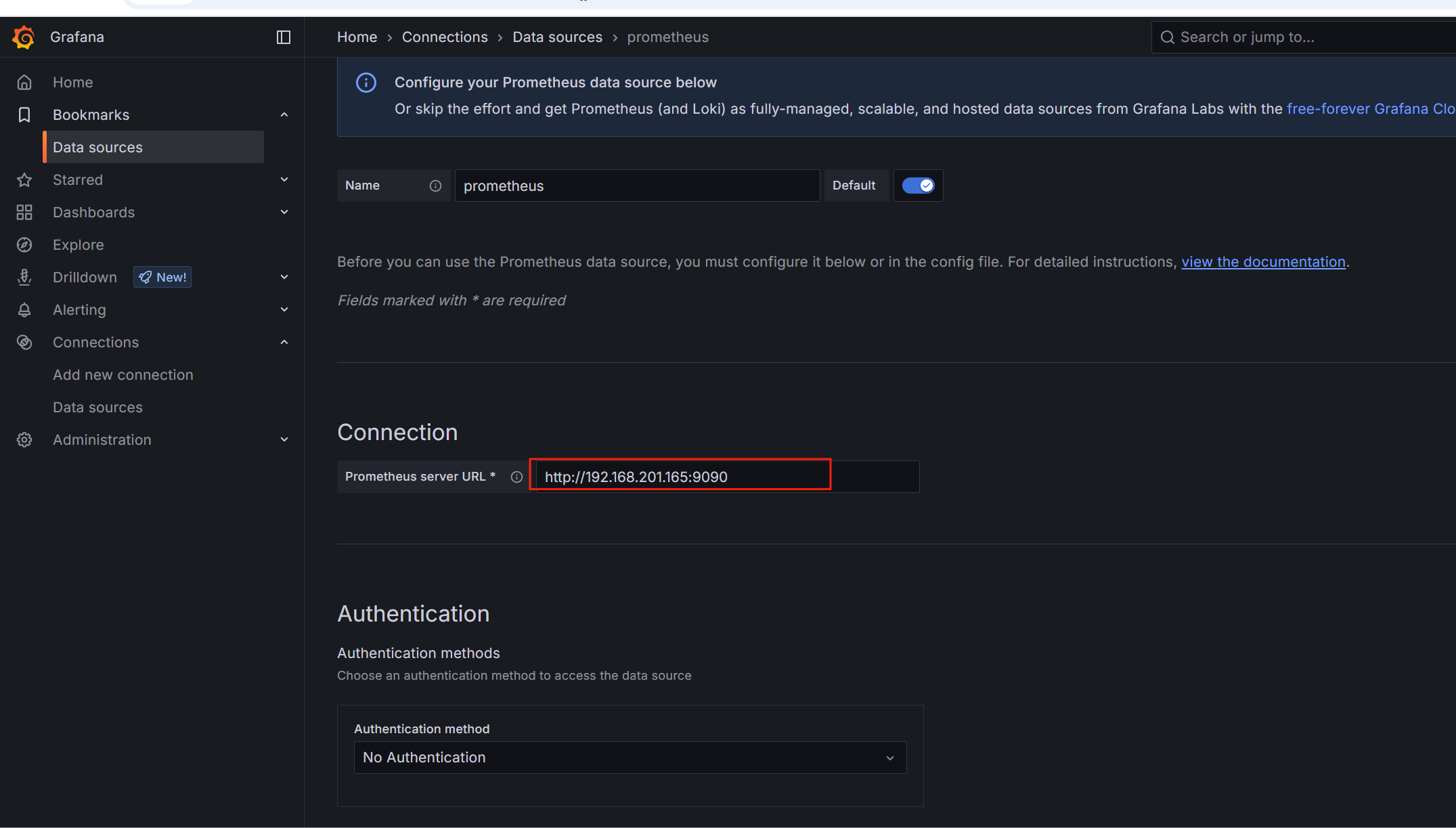This screenshot has width=1456, height=828.
Task: Click the Prometheus server URL info icon
Action: click(516, 477)
